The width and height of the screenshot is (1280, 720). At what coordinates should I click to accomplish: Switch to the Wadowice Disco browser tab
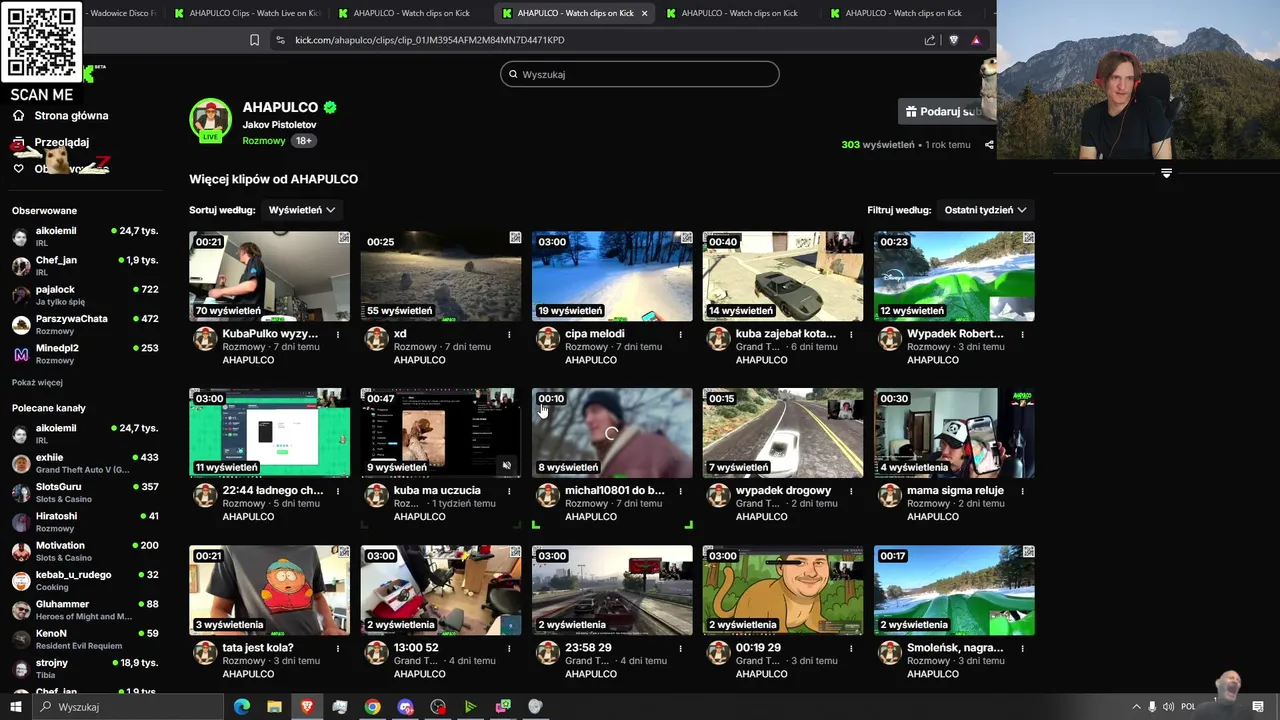coord(119,13)
